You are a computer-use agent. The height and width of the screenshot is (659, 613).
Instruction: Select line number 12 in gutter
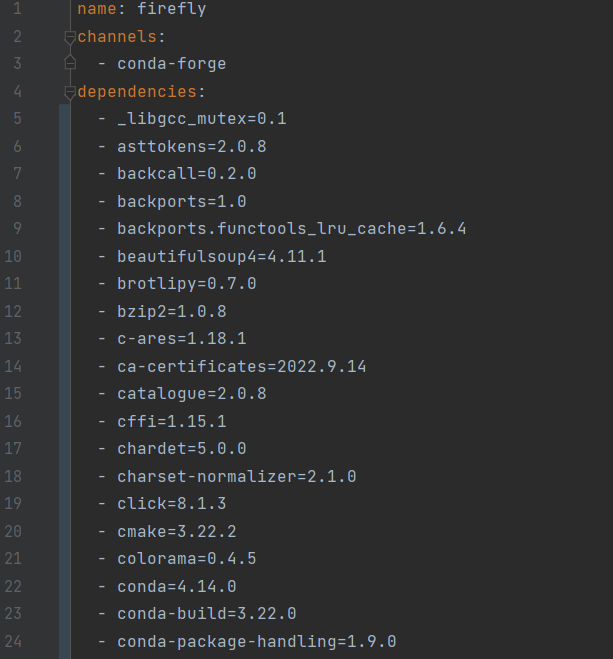pos(13,311)
